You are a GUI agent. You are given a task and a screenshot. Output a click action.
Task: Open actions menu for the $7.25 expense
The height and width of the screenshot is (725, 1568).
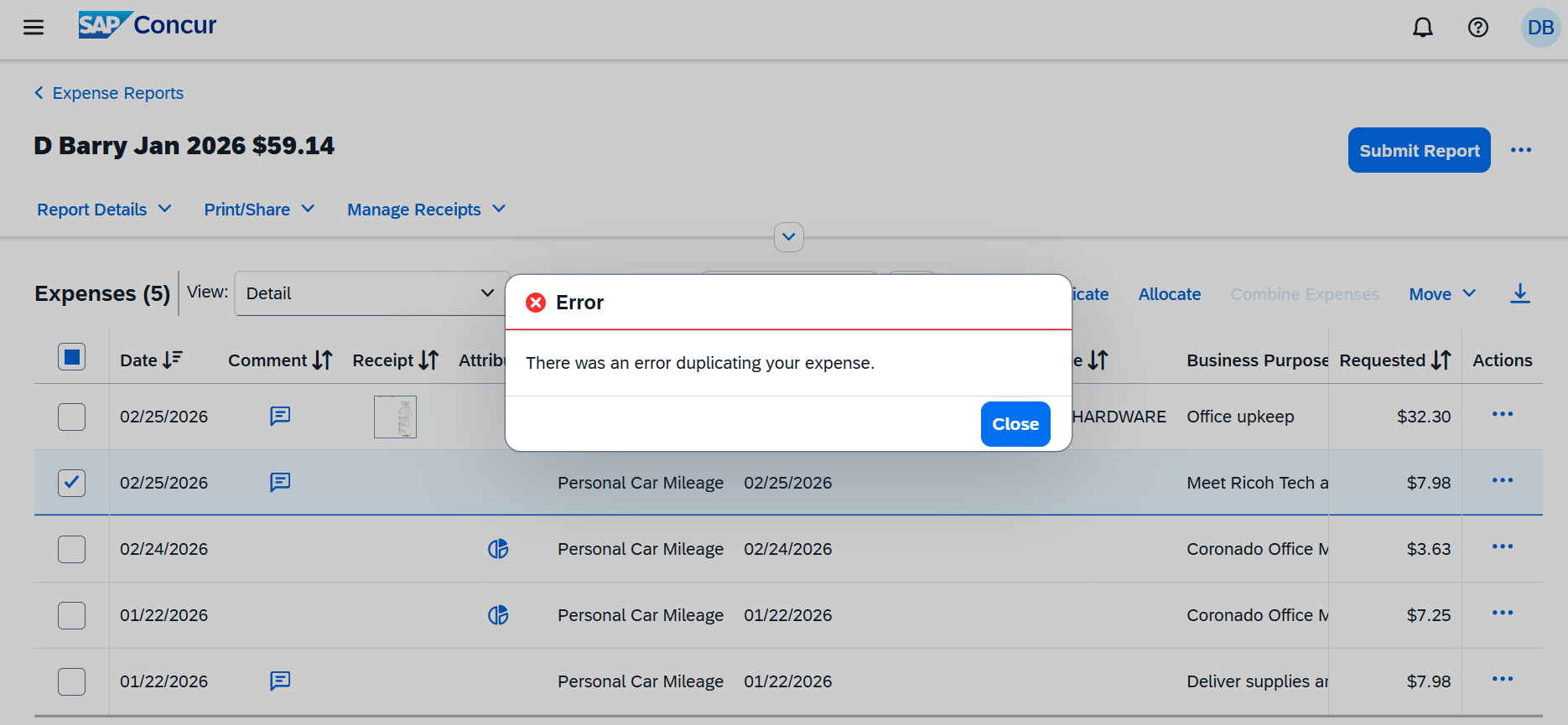[1503, 613]
